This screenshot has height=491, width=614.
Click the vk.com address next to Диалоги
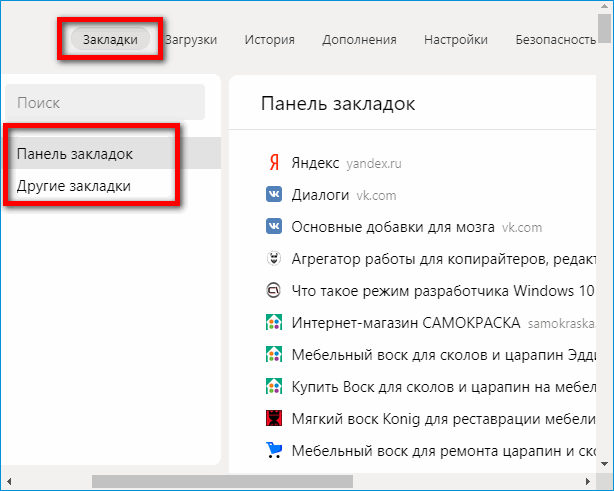tap(376, 195)
